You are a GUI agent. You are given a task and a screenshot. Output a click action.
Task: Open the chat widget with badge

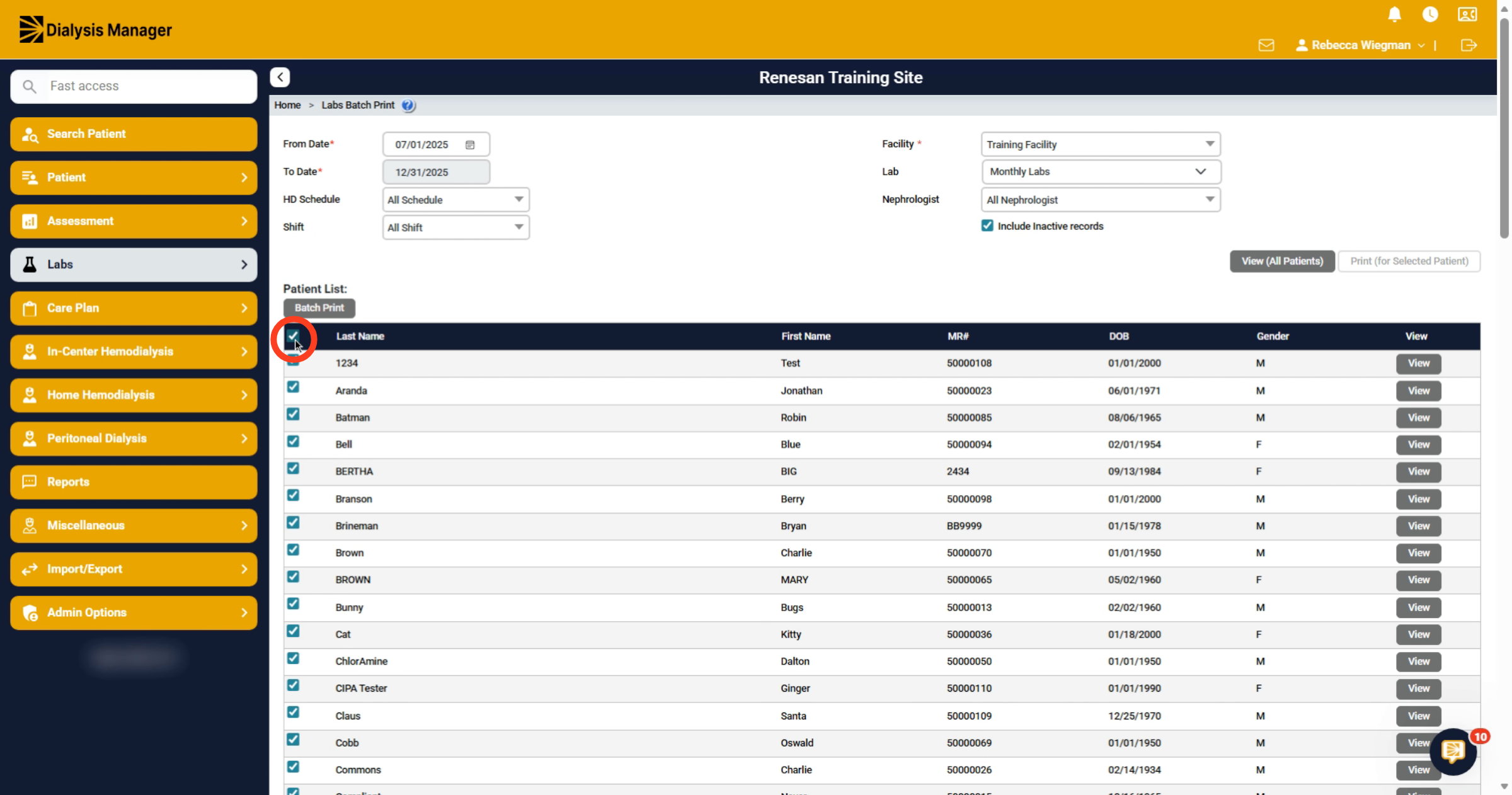pos(1453,751)
